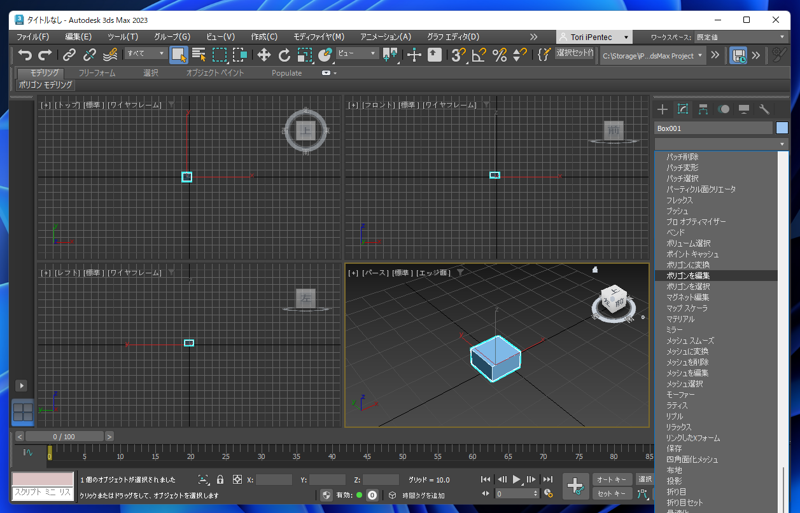Go to animation end frame
This screenshot has width=800, height=513.
pyautogui.click(x=547, y=479)
